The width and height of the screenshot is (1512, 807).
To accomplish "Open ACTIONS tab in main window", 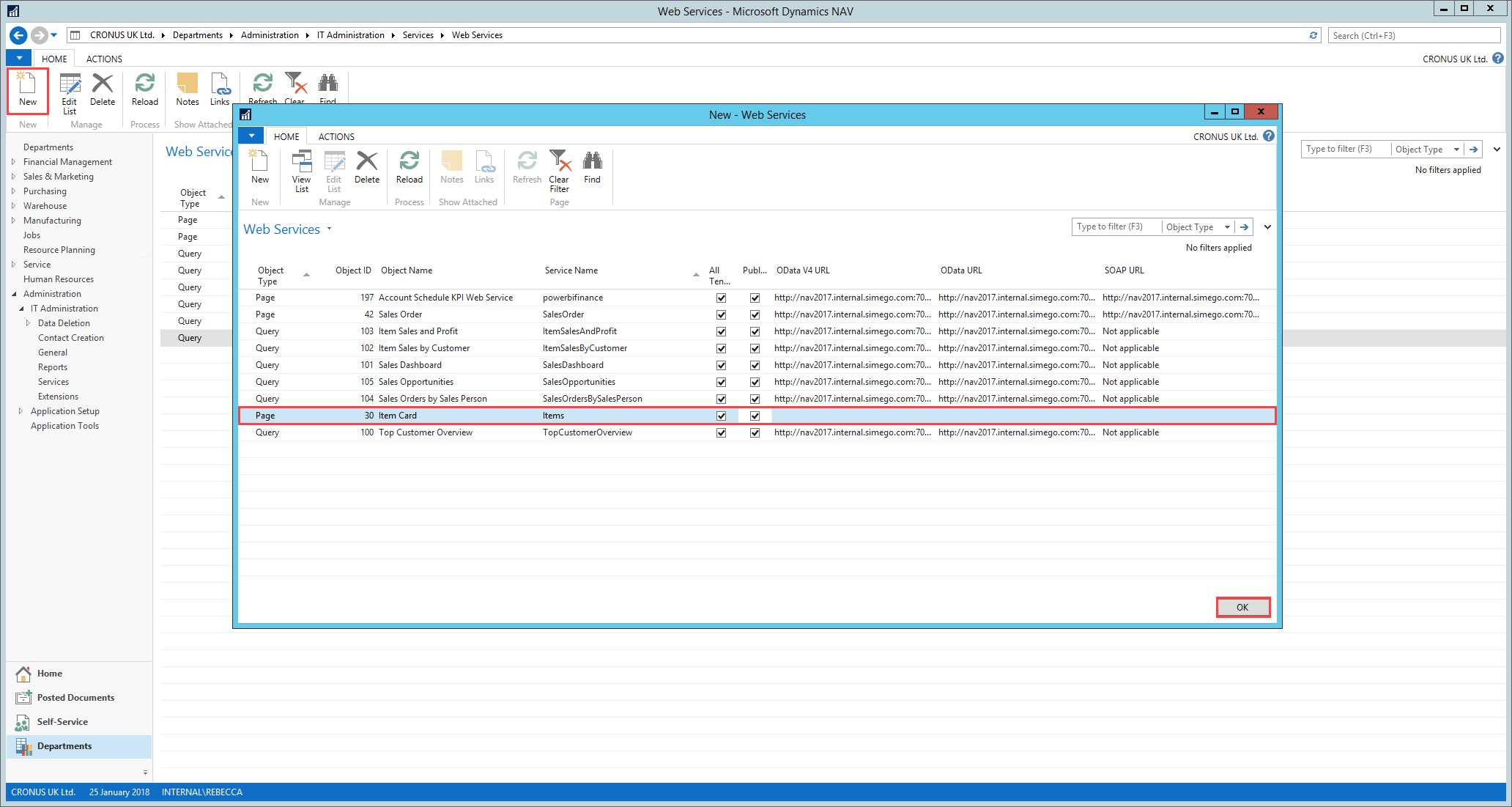I will (x=104, y=59).
